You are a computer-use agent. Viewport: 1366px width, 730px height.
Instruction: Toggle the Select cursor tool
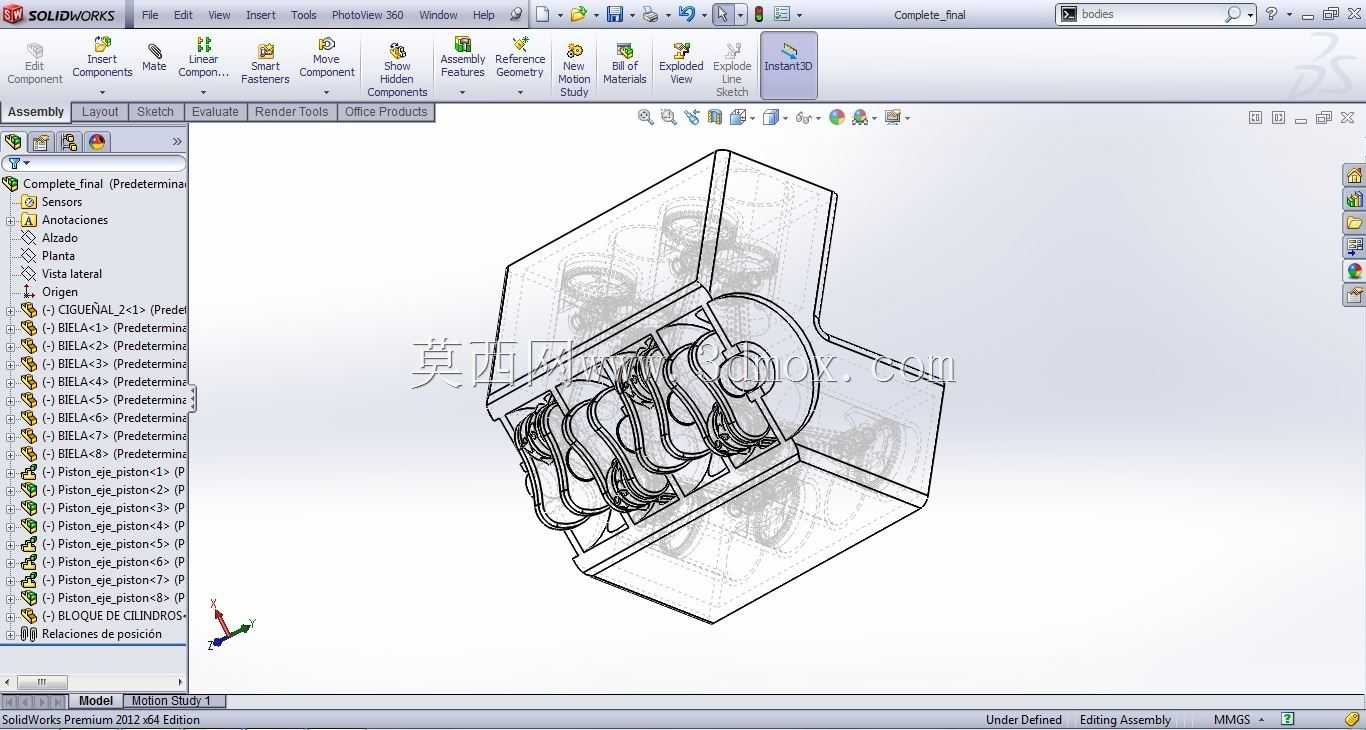click(x=721, y=14)
